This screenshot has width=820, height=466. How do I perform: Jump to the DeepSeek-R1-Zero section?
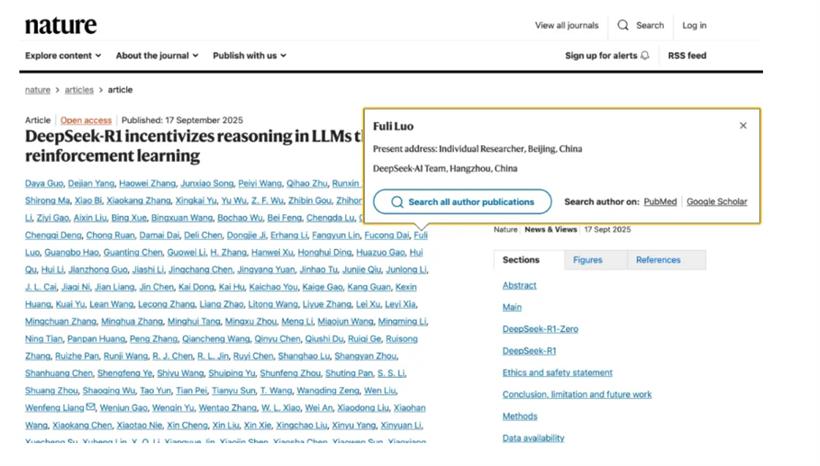tap(540, 329)
